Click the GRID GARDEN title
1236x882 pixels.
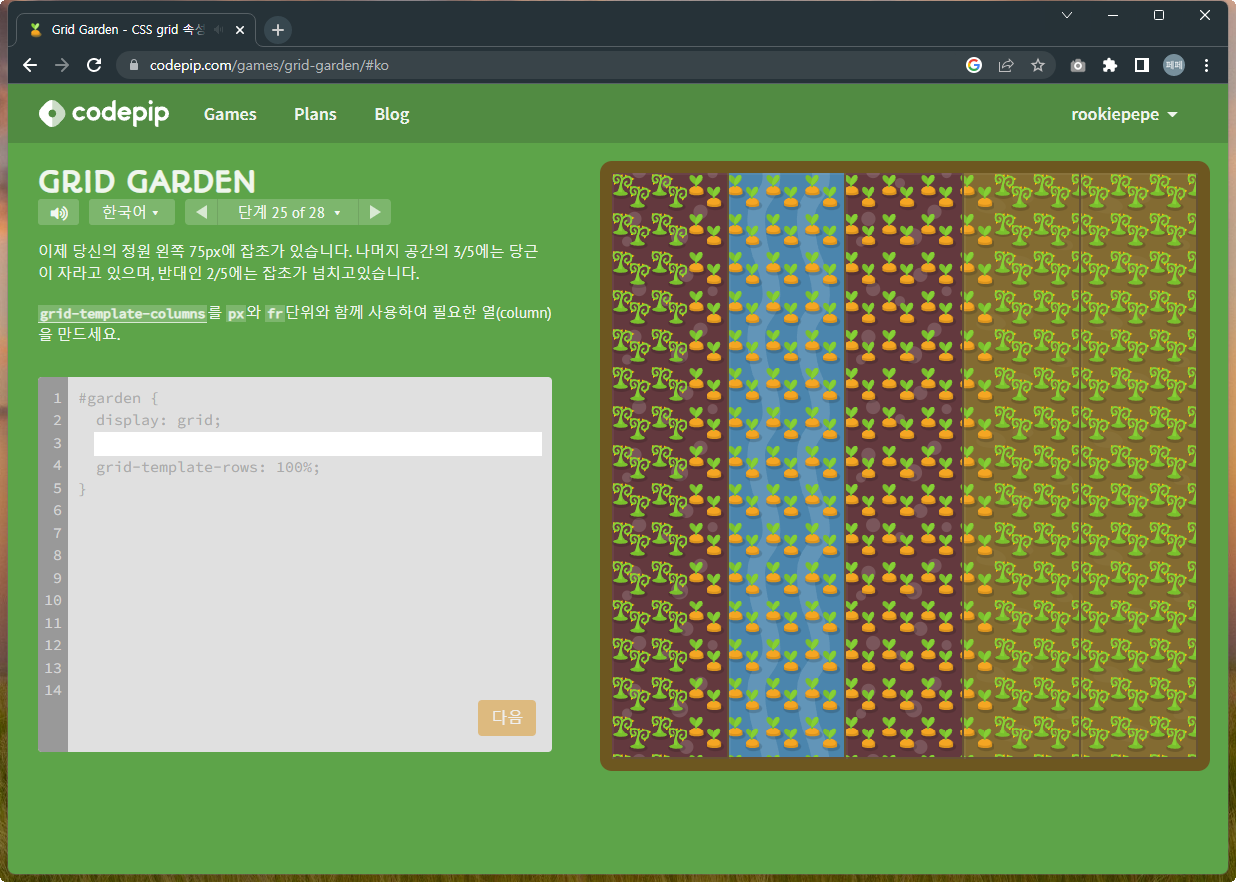pos(147,181)
